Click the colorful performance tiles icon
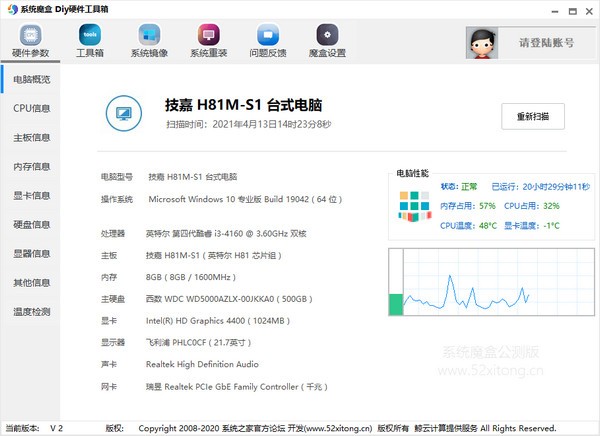Image resolution: width=600 pixels, height=436 pixels. pyautogui.click(x=415, y=206)
